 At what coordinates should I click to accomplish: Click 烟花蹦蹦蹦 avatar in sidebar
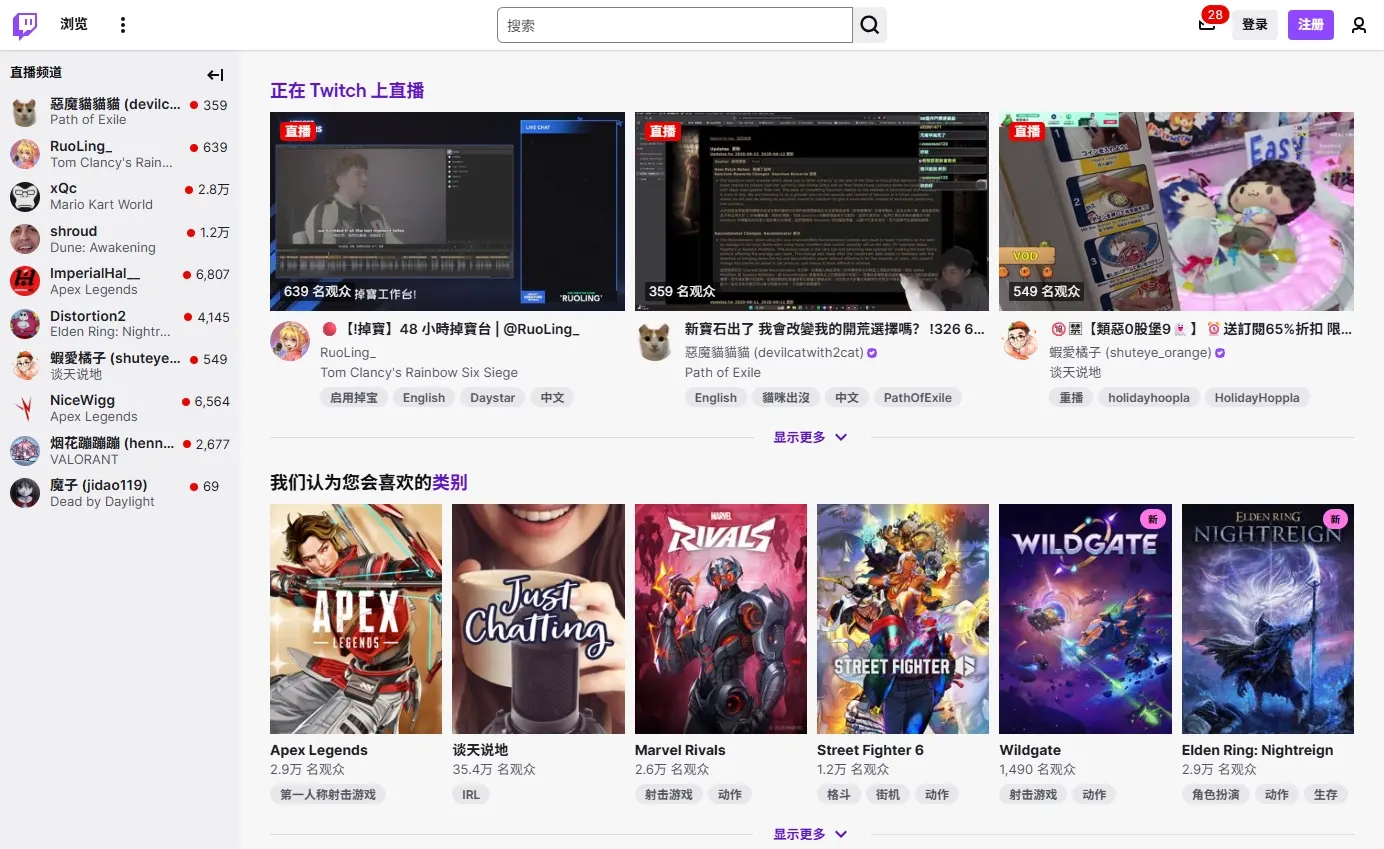point(25,451)
